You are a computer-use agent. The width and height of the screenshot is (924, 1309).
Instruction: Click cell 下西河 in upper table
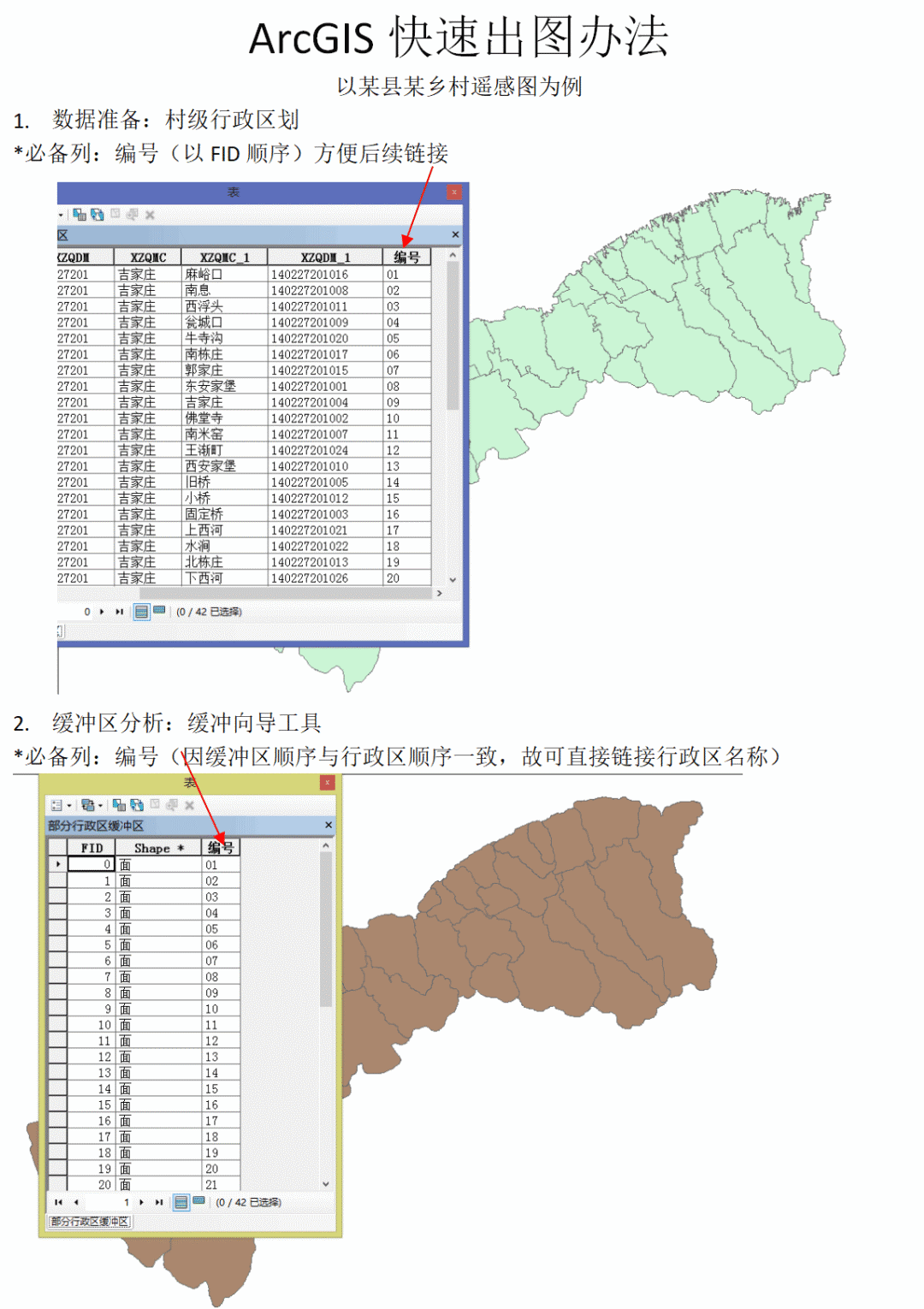[x=224, y=578]
